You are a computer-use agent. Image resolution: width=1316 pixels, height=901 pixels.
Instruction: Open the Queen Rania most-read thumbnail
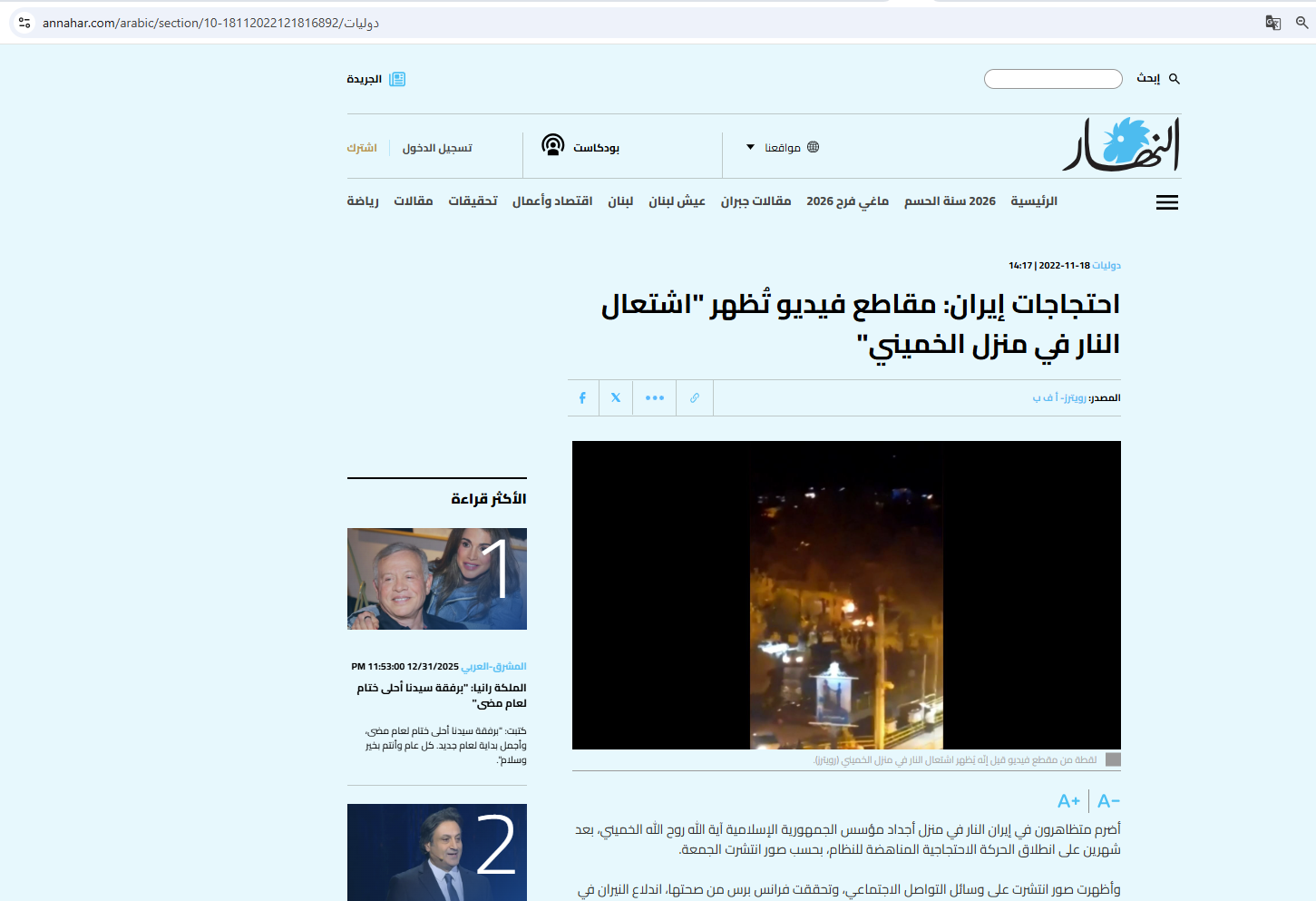(x=437, y=579)
